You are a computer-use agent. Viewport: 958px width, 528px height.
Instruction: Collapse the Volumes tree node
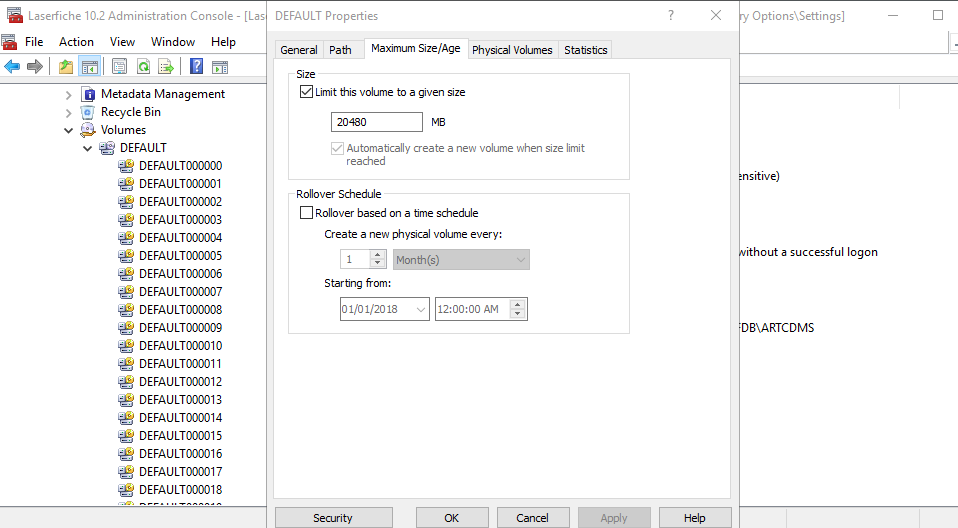pos(69,130)
